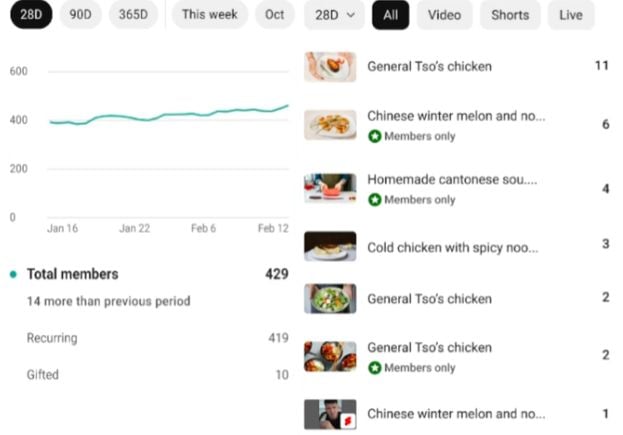Filter content by Video

(444, 15)
